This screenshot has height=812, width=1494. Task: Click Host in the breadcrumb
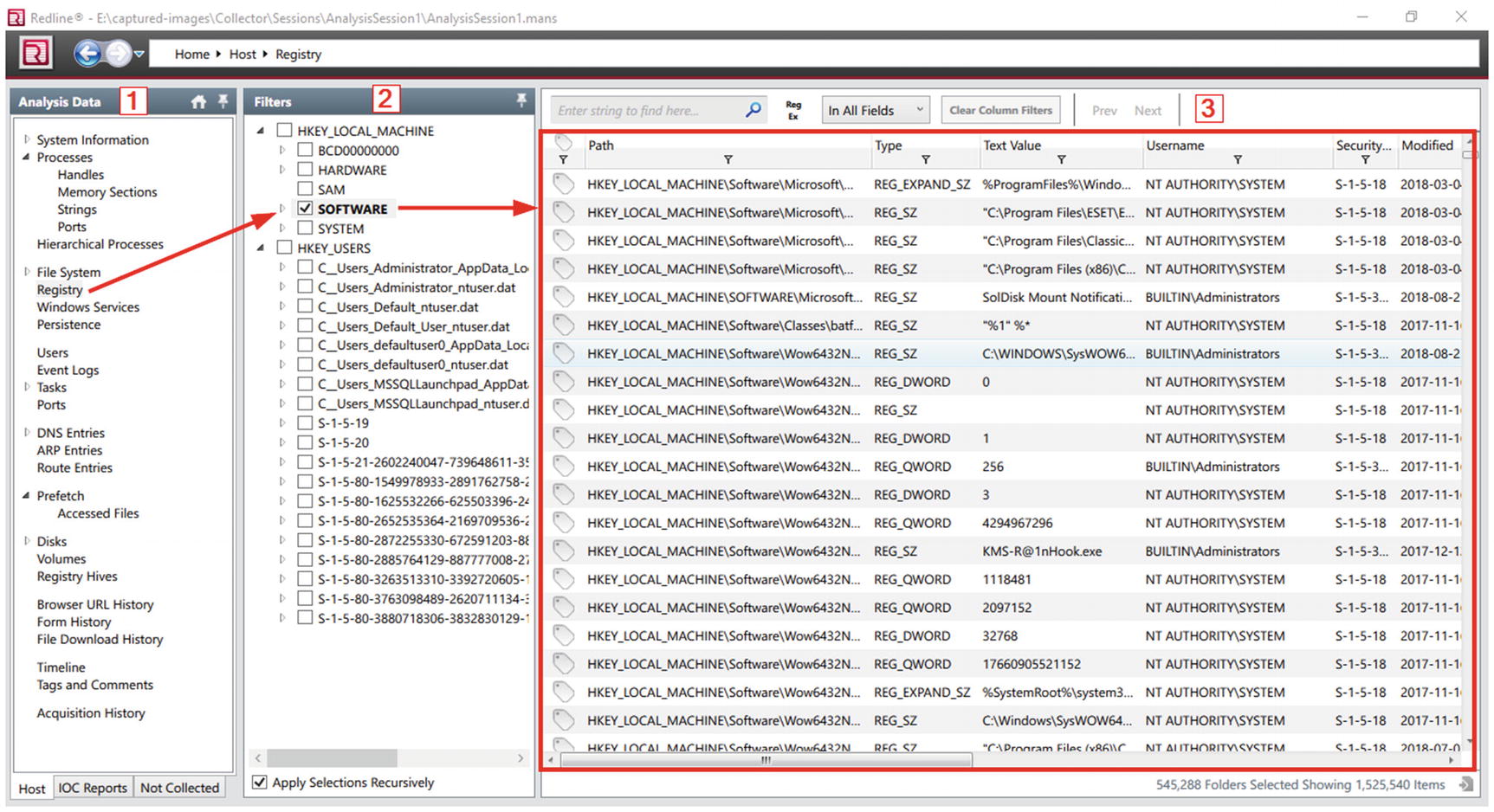tap(243, 54)
